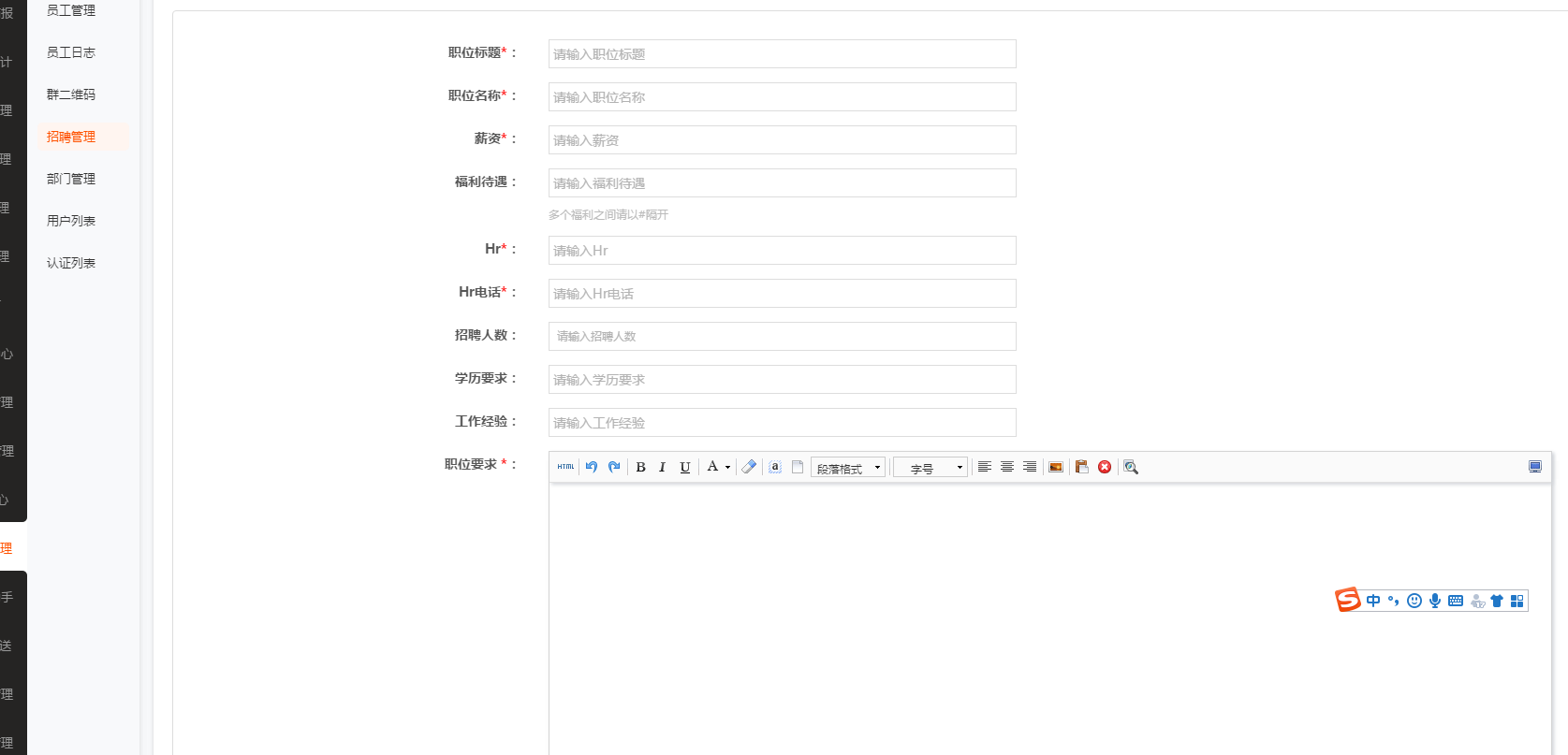Expand the font color arrow next to A
Viewport: 1568px width, 755px height.
click(727, 467)
